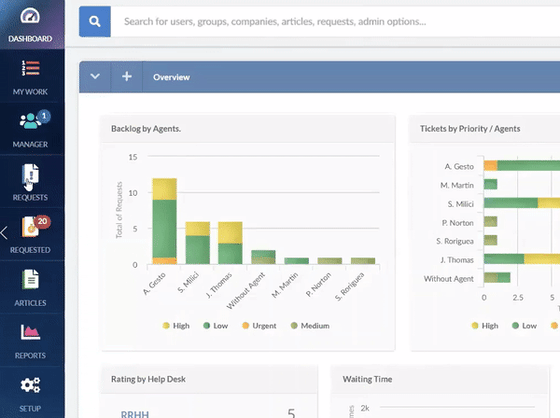Open My Work list icon
This screenshot has width=560, height=418.
point(30,68)
